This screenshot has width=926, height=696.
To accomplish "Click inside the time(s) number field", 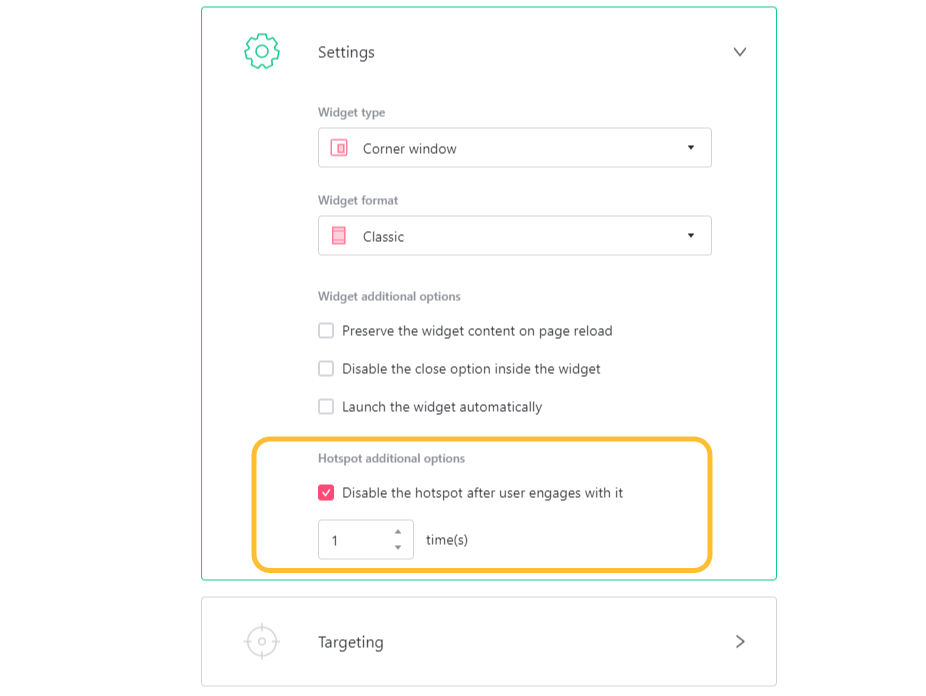I will click(x=350, y=539).
